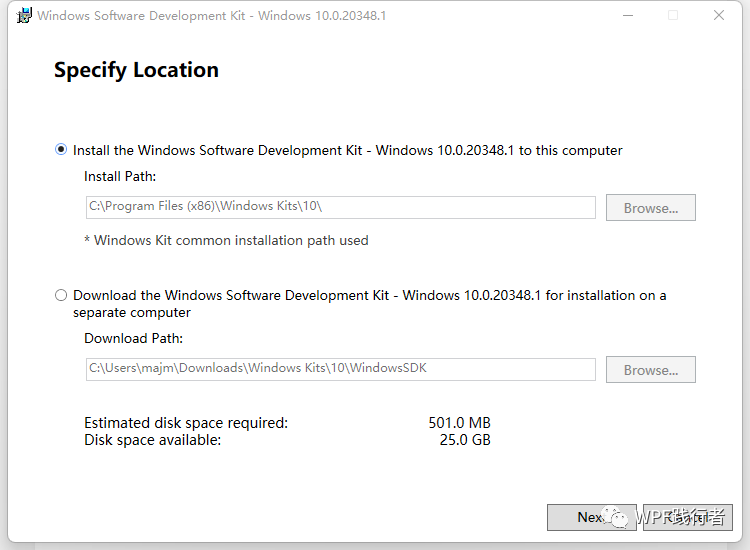Click the Specify Location heading
Screen dimensions: 750x550
[136, 70]
